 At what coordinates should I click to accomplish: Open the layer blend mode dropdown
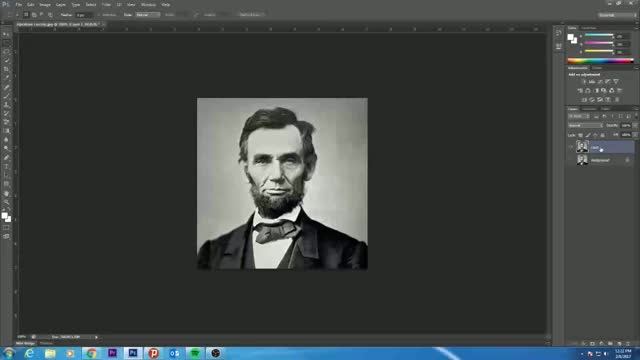click(x=584, y=126)
